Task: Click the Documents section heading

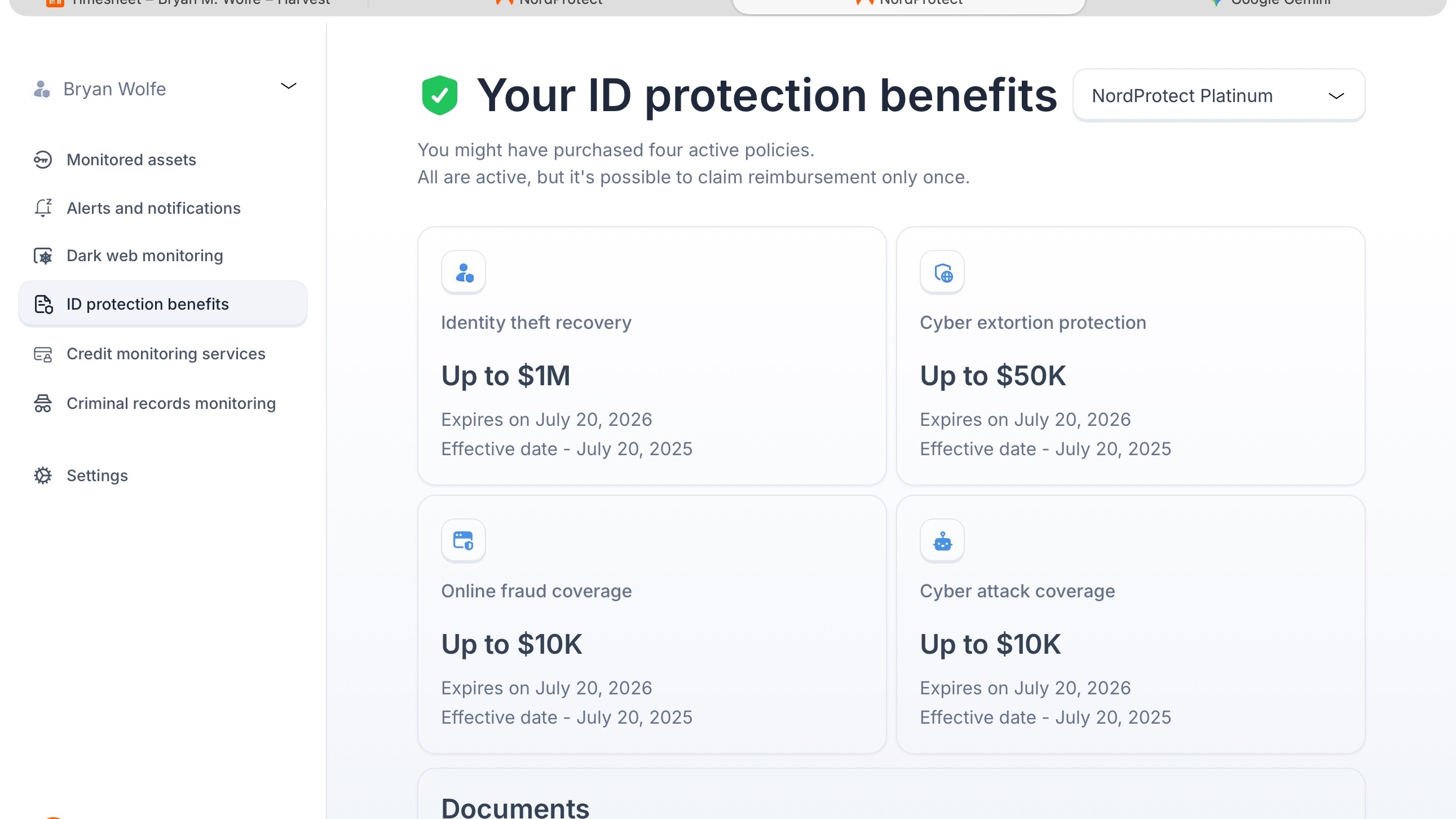Action: (515, 808)
